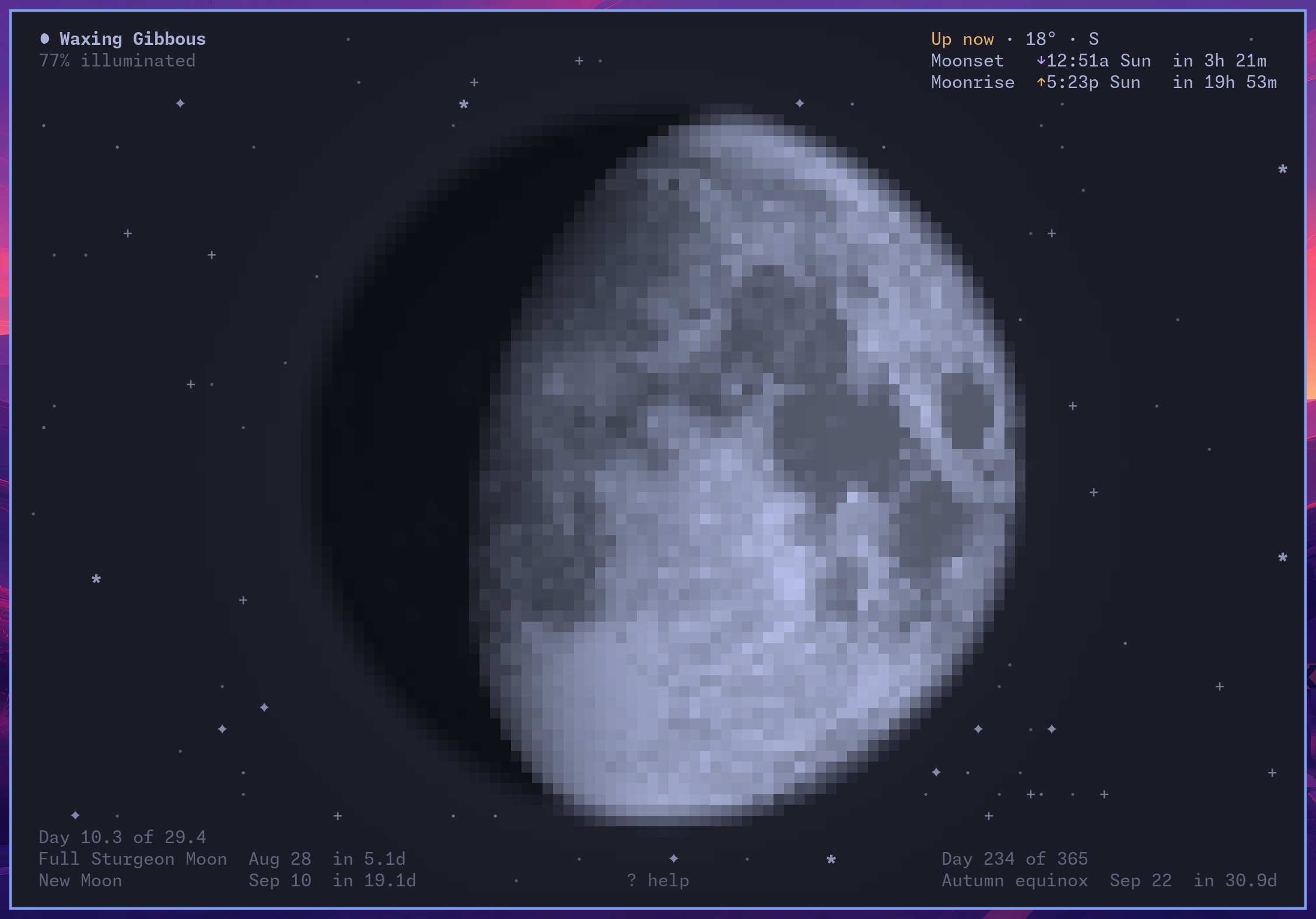Click the moon phase dot icon beside Waxing Gibbous
1316x919 pixels.
pos(45,39)
